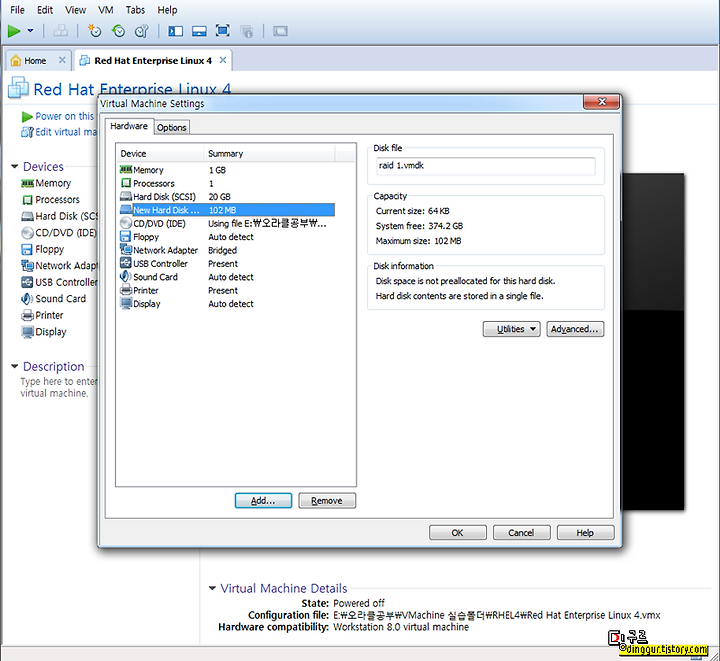
Task: Click Display in main window Devices list
Action: 44,332
